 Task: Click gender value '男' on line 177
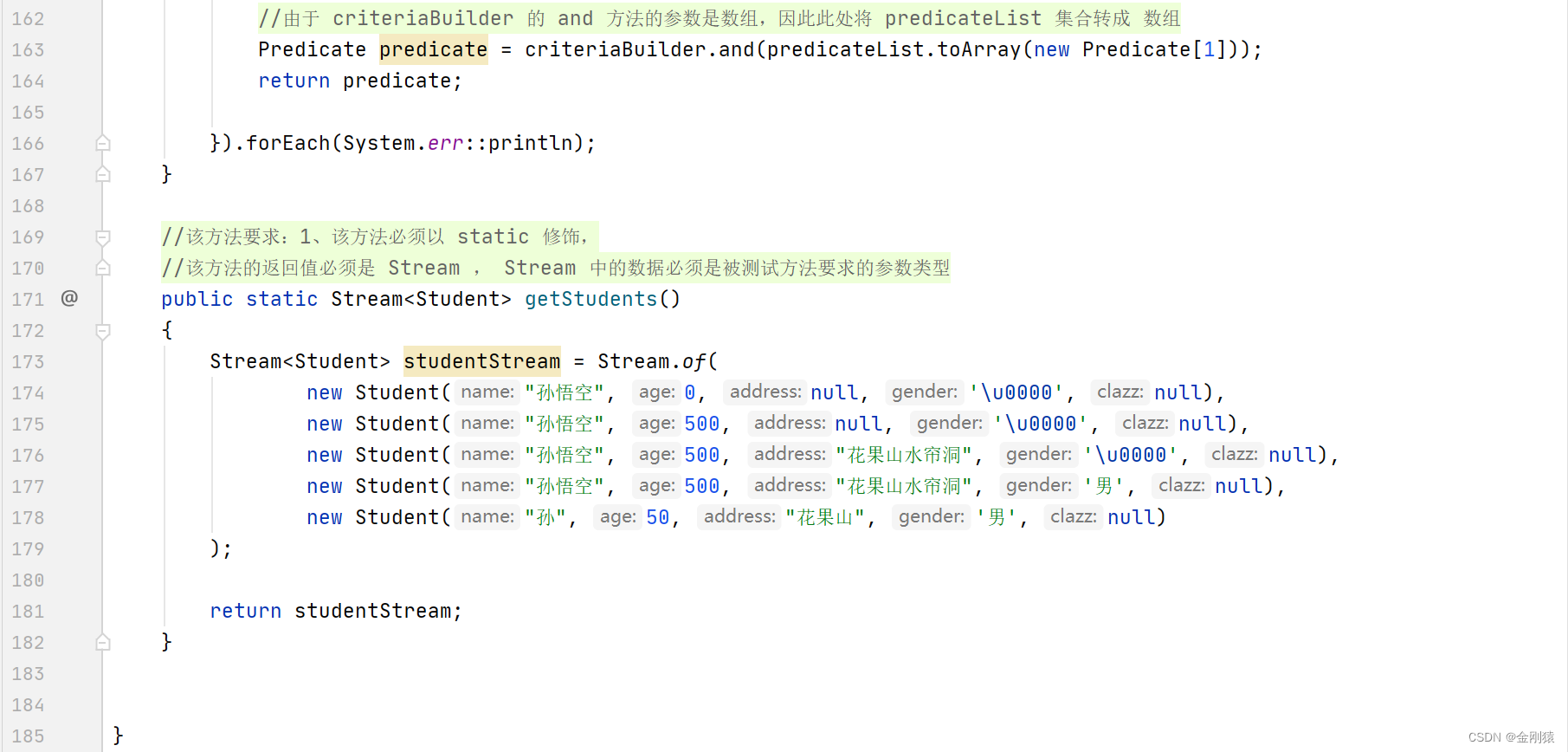pyautogui.click(x=1104, y=486)
